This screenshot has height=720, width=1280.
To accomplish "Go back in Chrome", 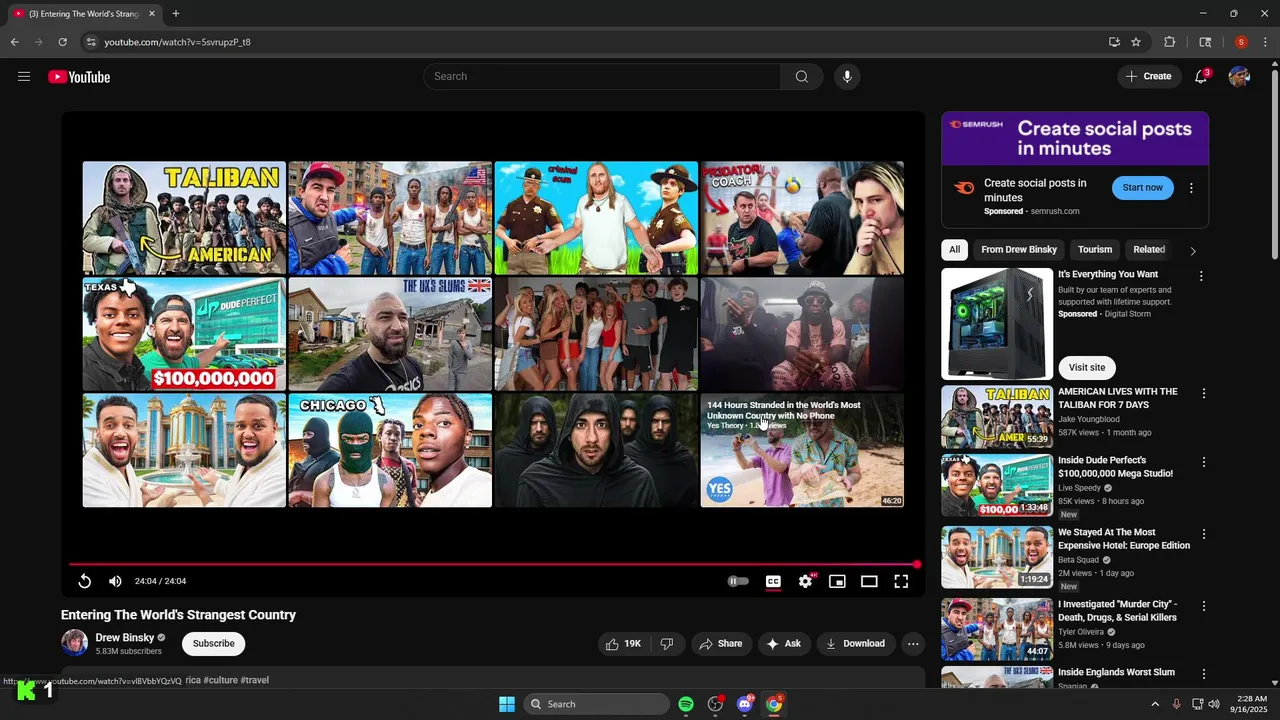I will point(14,42).
